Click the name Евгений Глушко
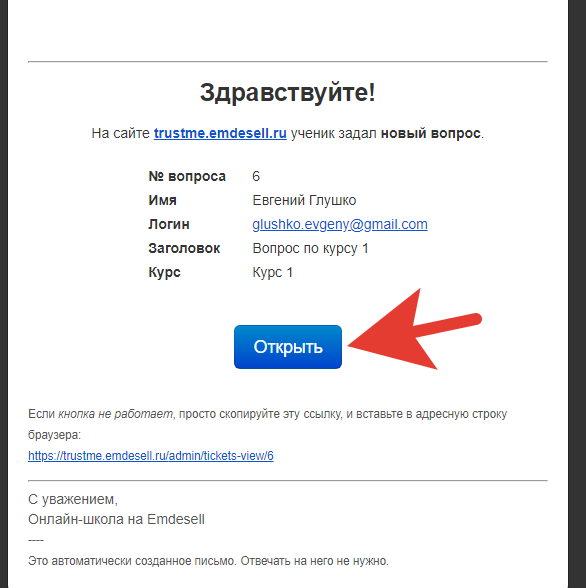 [304, 200]
